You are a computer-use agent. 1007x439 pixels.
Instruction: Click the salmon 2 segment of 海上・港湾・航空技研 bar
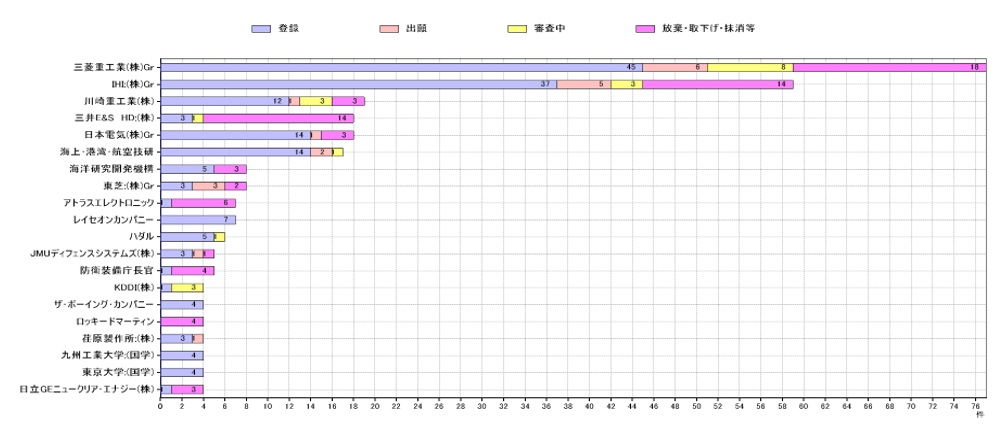[321, 152]
